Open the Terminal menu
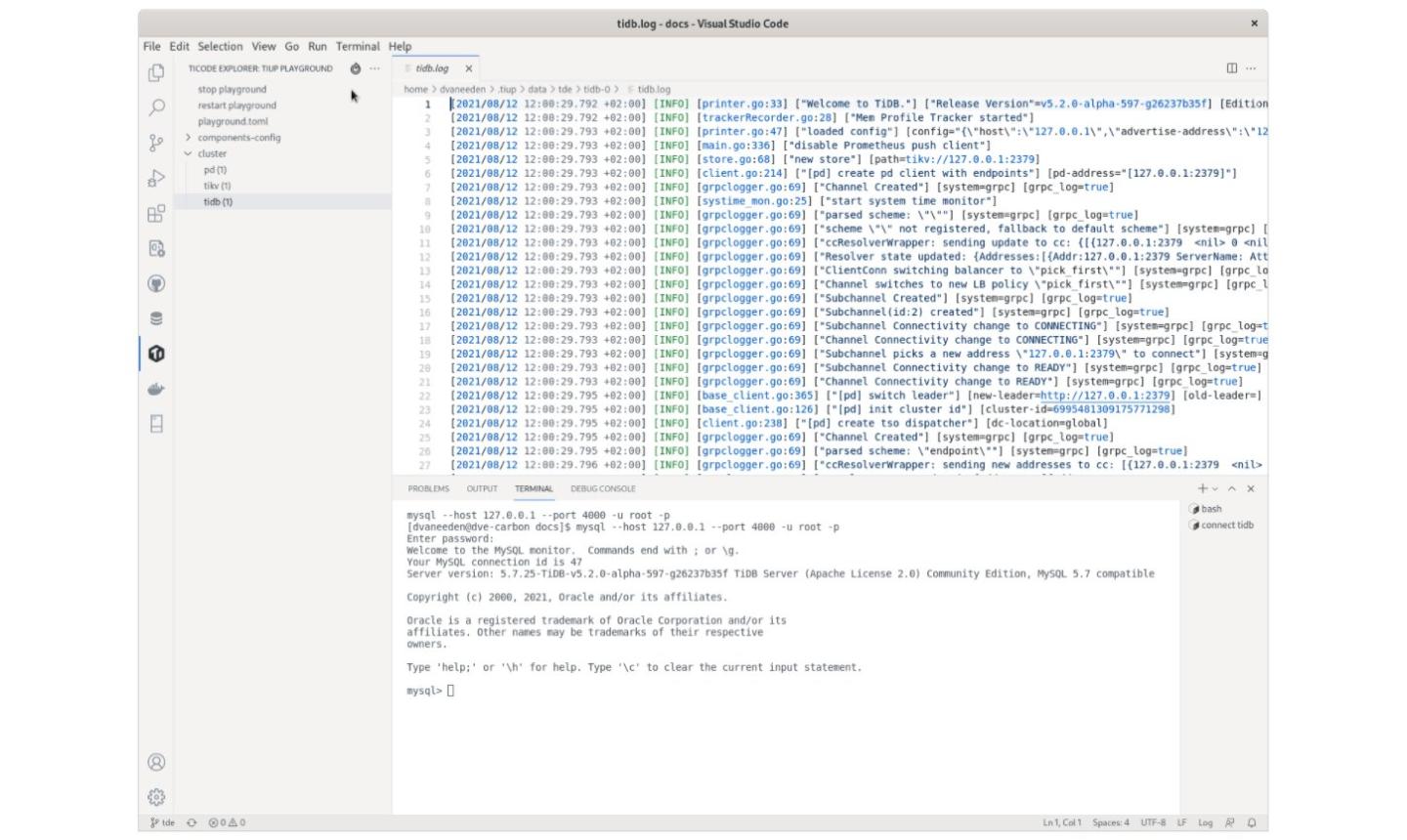This screenshot has width=1407, height=840. [357, 46]
